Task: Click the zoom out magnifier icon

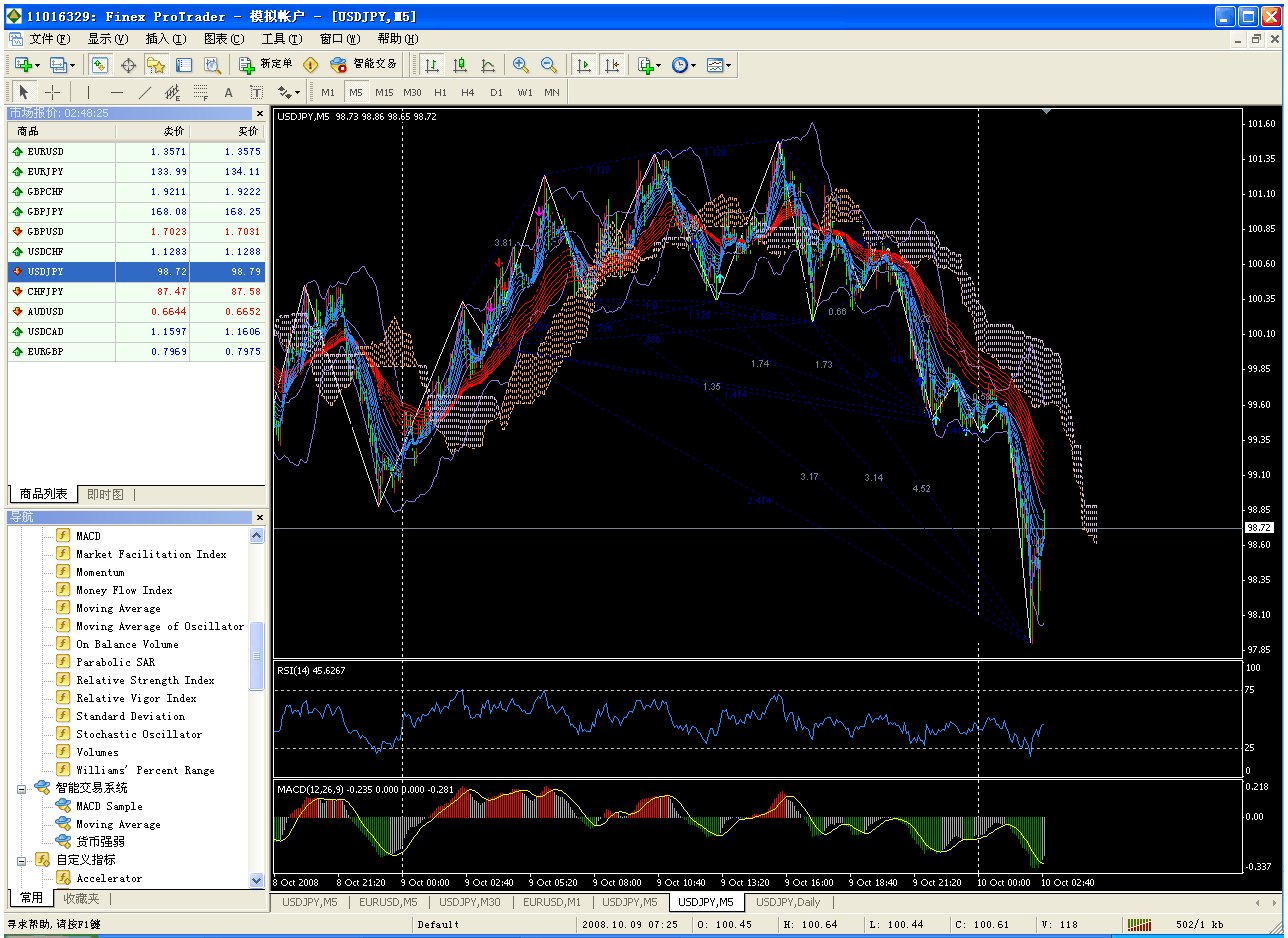Action: [x=548, y=65]
